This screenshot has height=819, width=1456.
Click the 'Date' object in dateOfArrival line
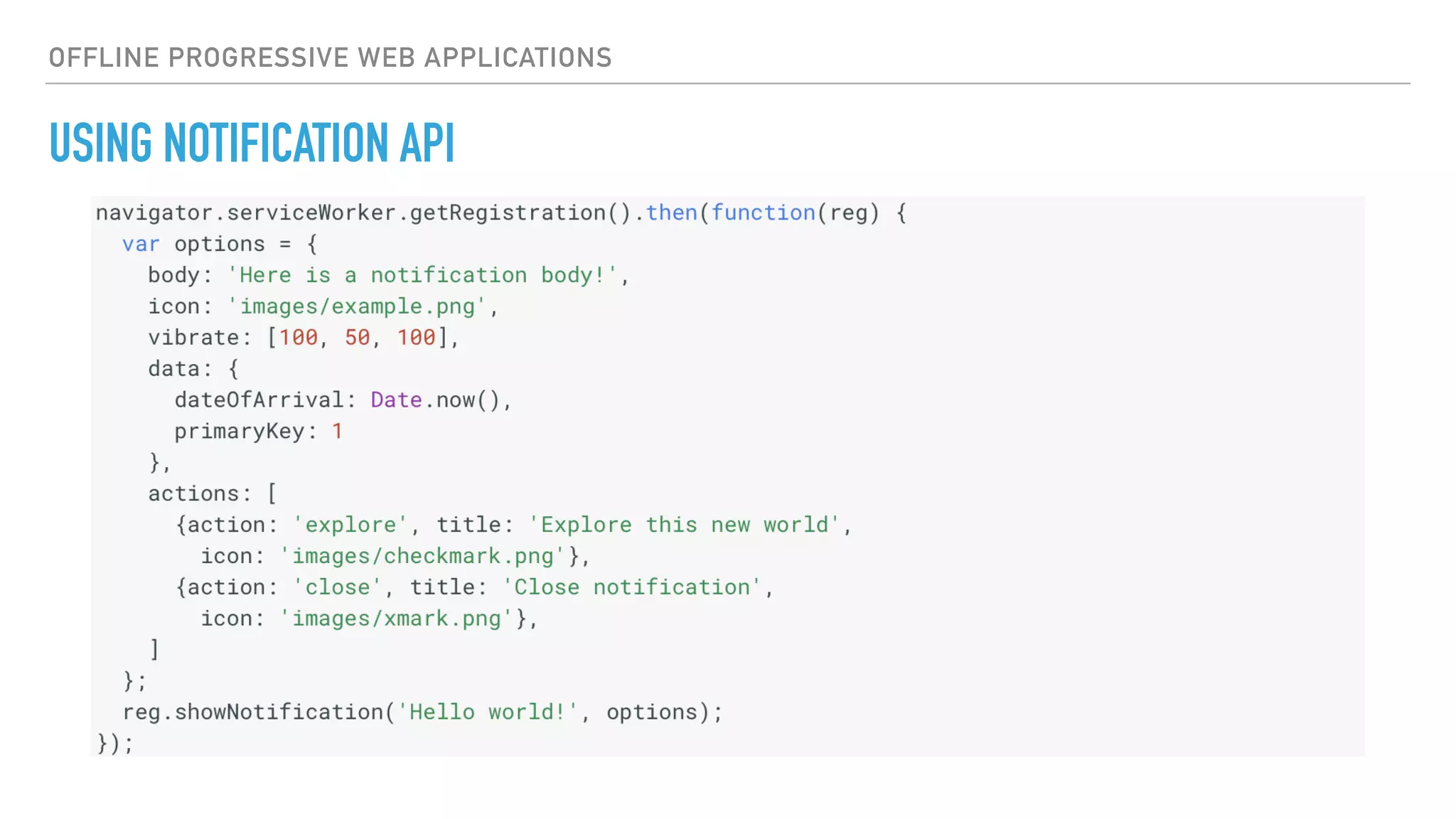pos(396,400)
